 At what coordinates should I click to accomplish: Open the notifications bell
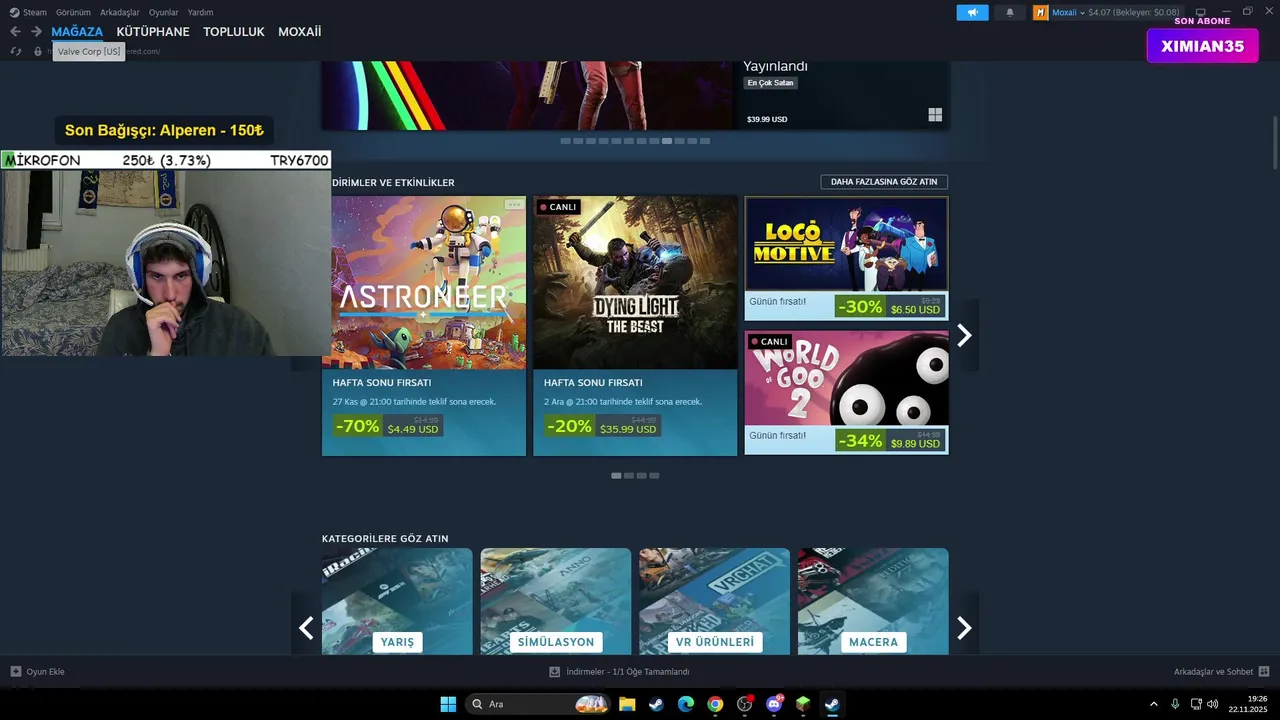click(x=1009, y=12)
